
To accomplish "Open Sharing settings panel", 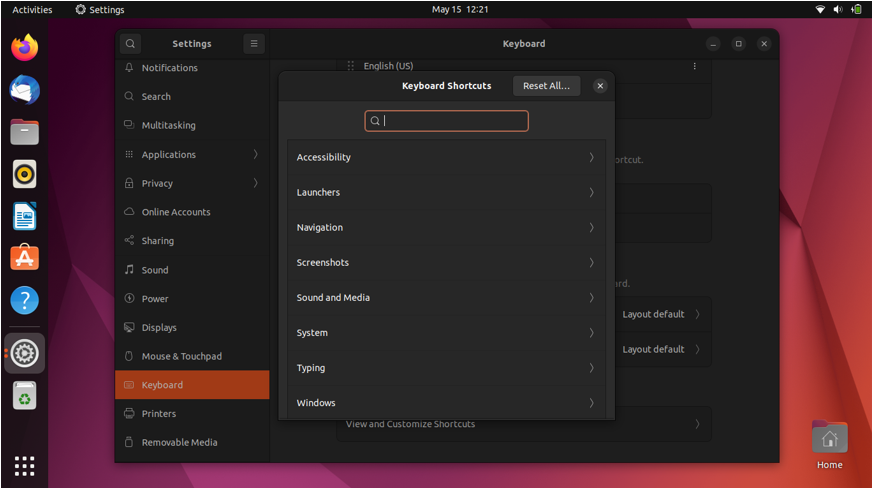I will pos(192,241).
